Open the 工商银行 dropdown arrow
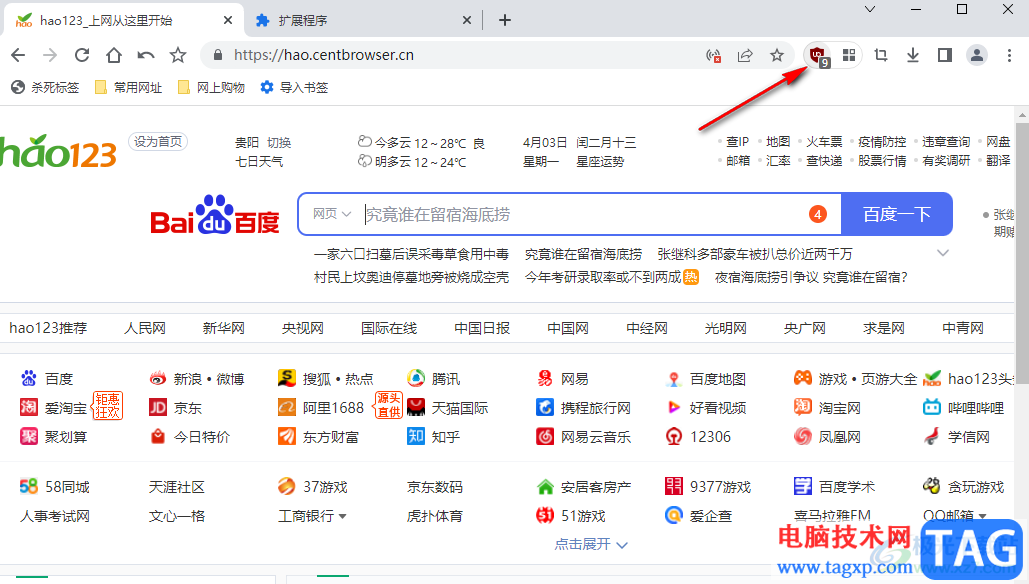 343,517
